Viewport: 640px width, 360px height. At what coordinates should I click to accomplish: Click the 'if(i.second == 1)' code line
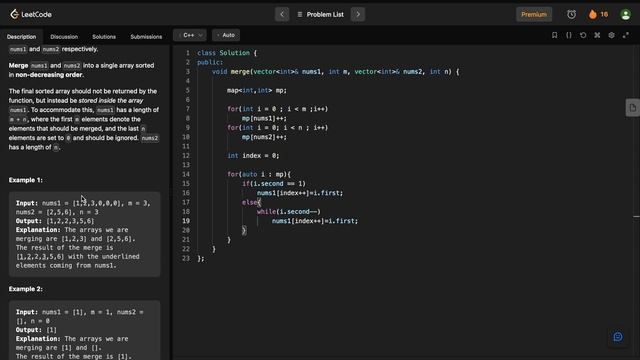274,184
